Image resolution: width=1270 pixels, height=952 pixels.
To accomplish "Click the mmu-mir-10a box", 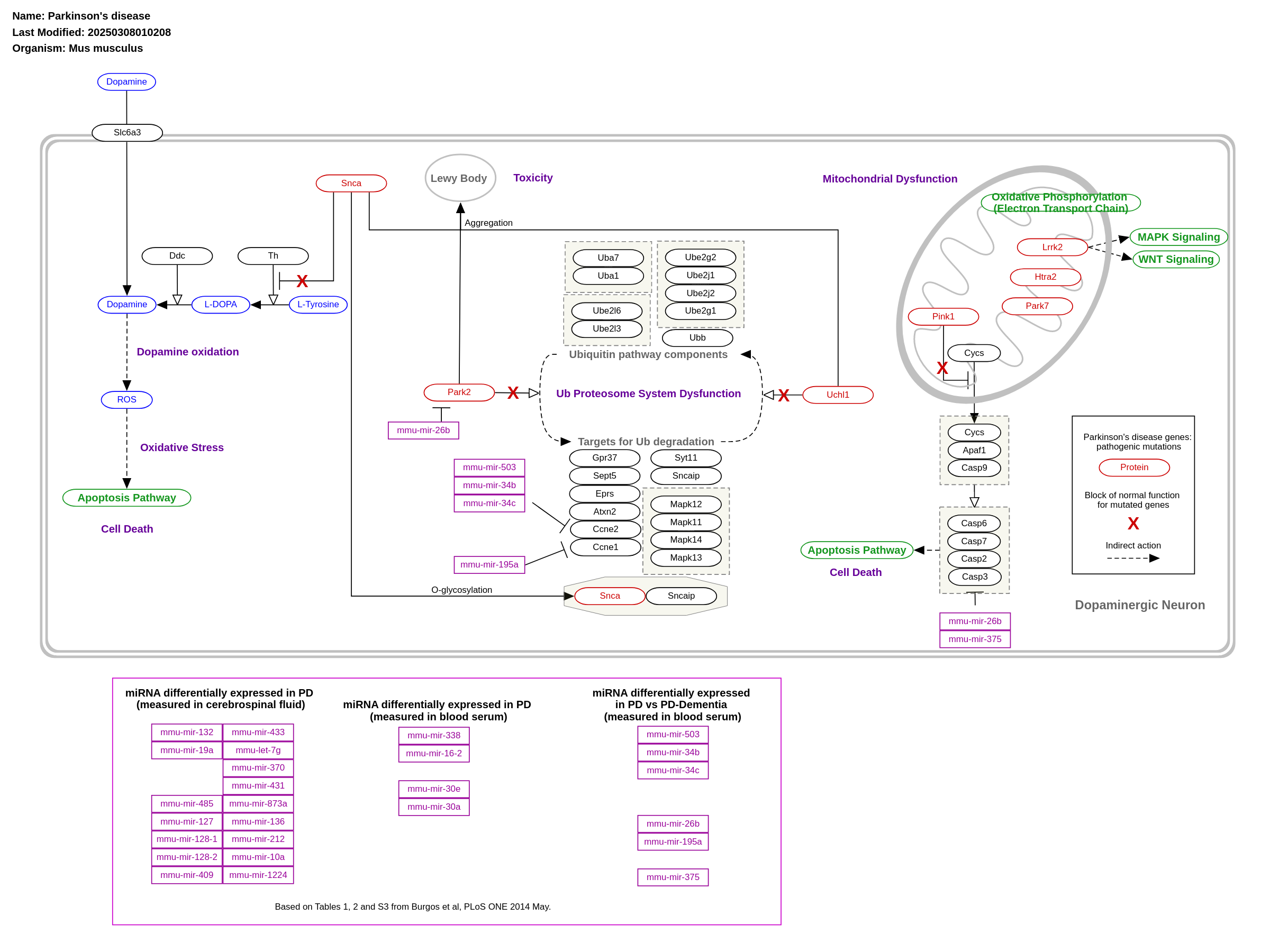I will 258,857.
